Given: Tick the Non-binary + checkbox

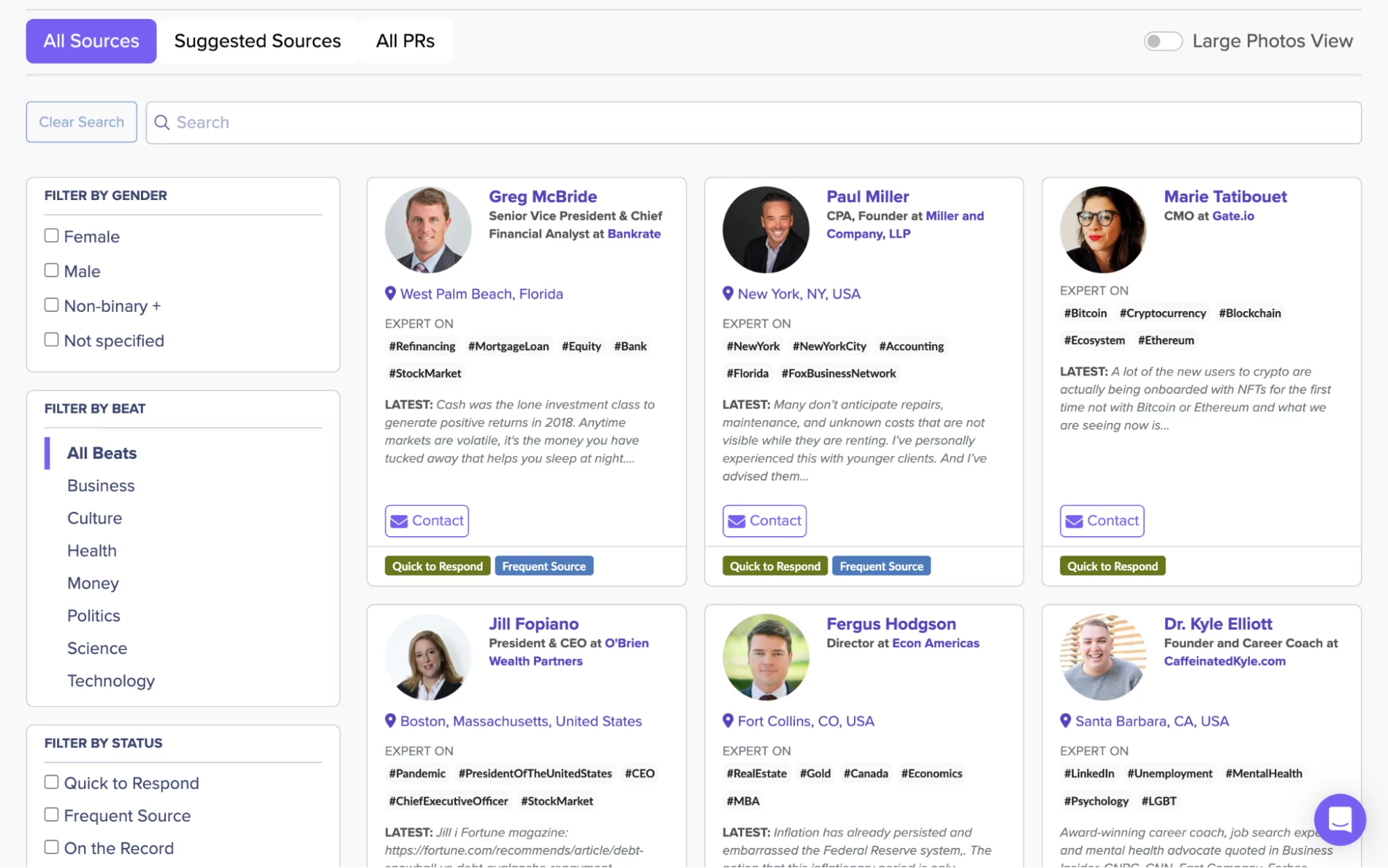Looking at the screenshot, I should 51,306.
